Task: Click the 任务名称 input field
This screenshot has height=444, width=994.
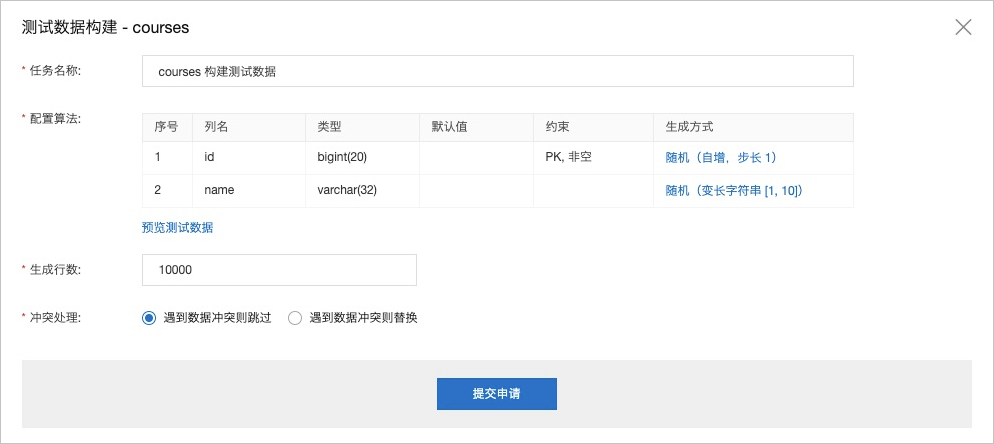Action: [498, 71]
